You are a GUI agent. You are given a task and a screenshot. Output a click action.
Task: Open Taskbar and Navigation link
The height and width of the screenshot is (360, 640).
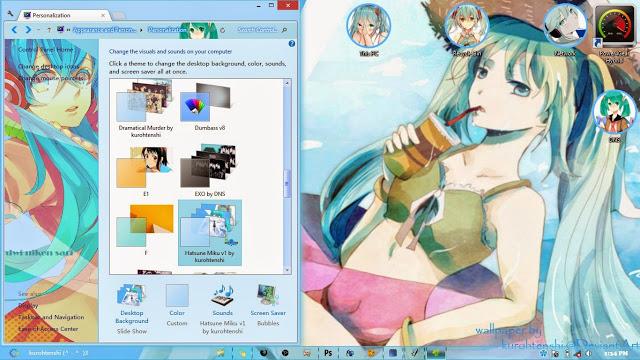51,317
